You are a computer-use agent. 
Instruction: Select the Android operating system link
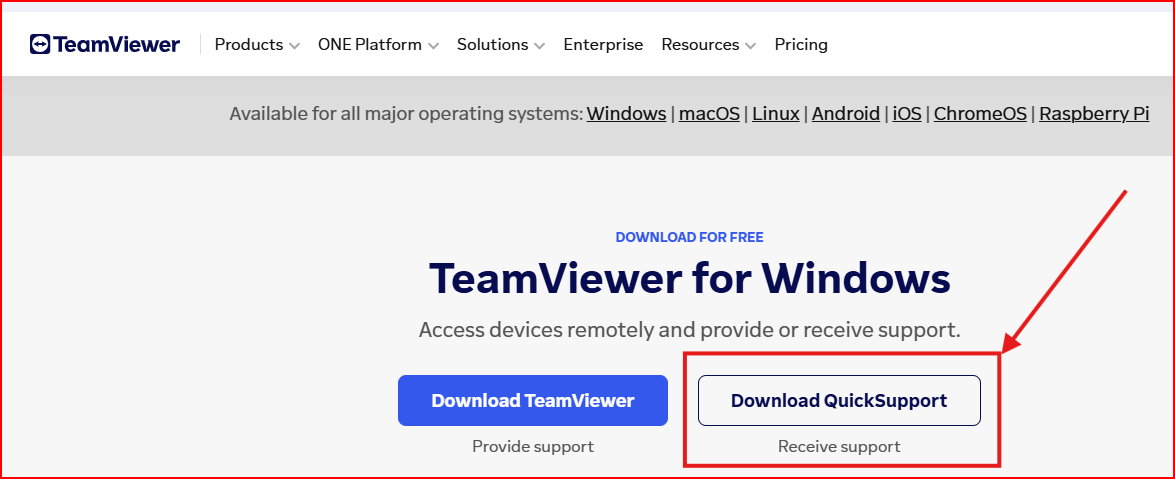[x=845, y=114]
